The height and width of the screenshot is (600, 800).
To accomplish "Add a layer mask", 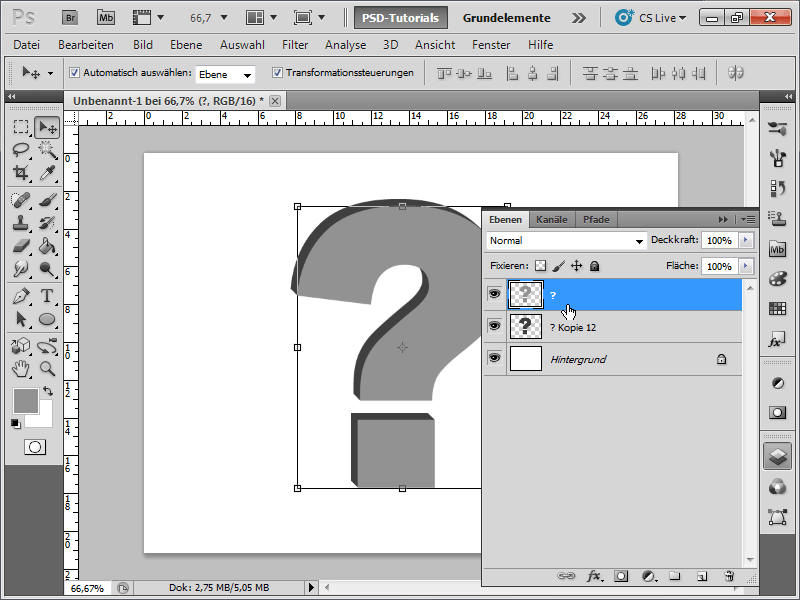I will 621,577.
